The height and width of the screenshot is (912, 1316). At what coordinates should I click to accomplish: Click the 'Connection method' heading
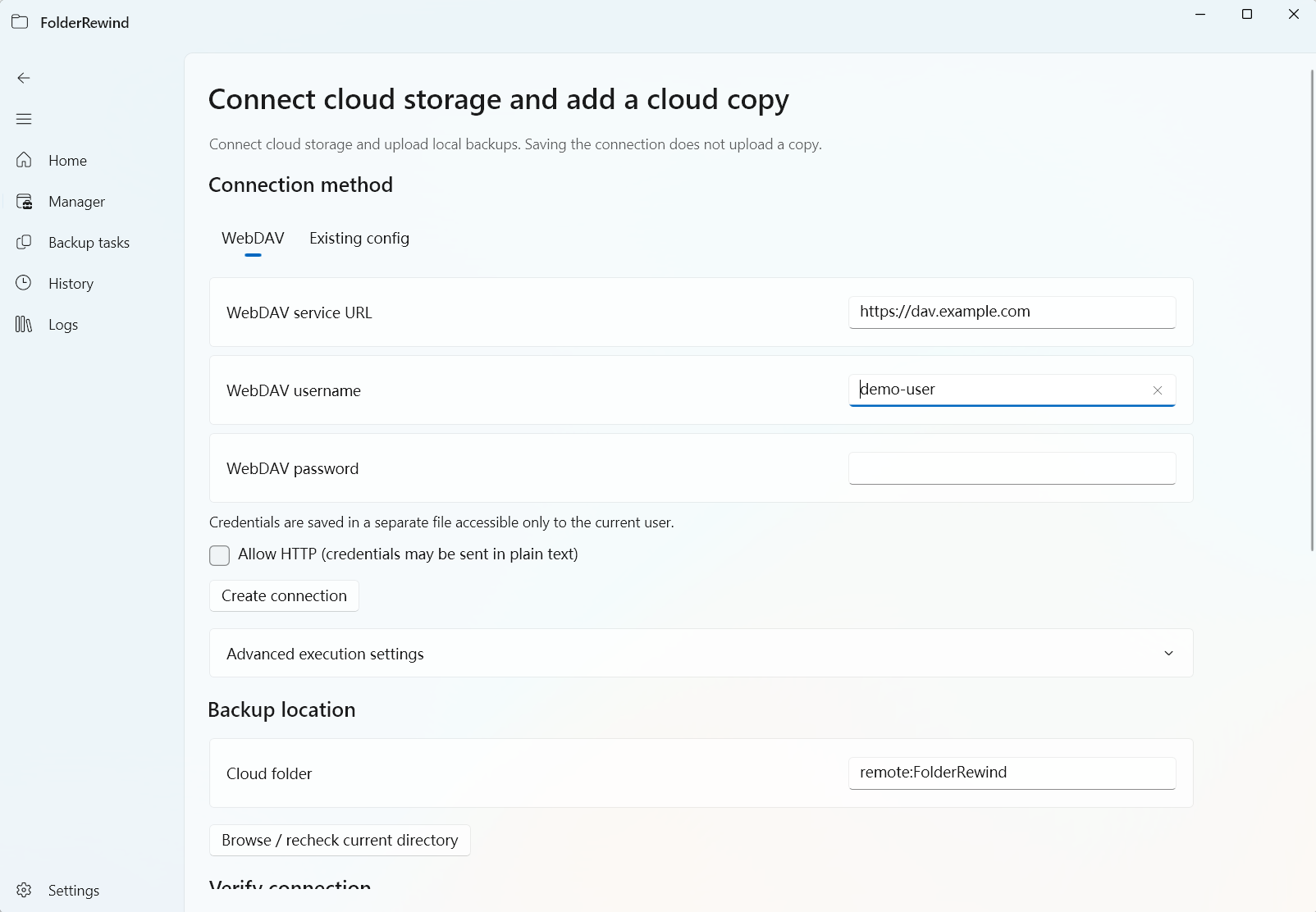[x=300, y=185]
